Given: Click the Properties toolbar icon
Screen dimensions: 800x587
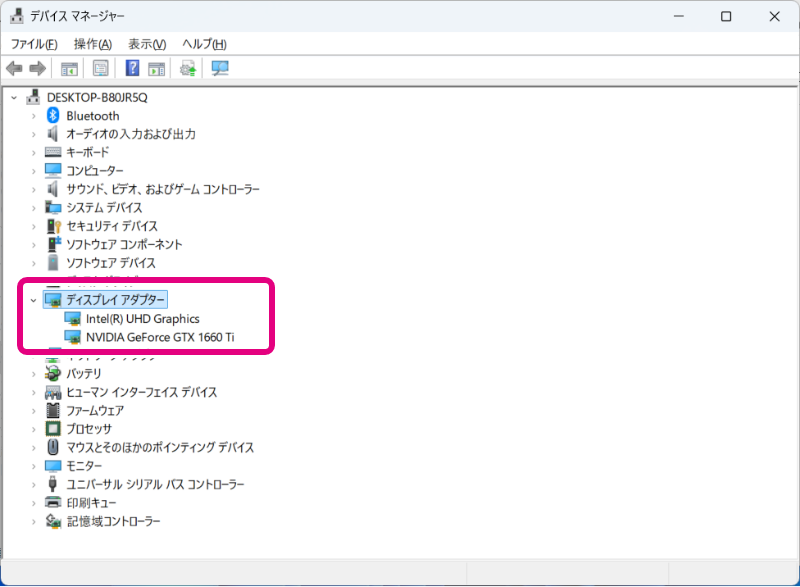Looking at the screenshot, I should tap(101, 68).
